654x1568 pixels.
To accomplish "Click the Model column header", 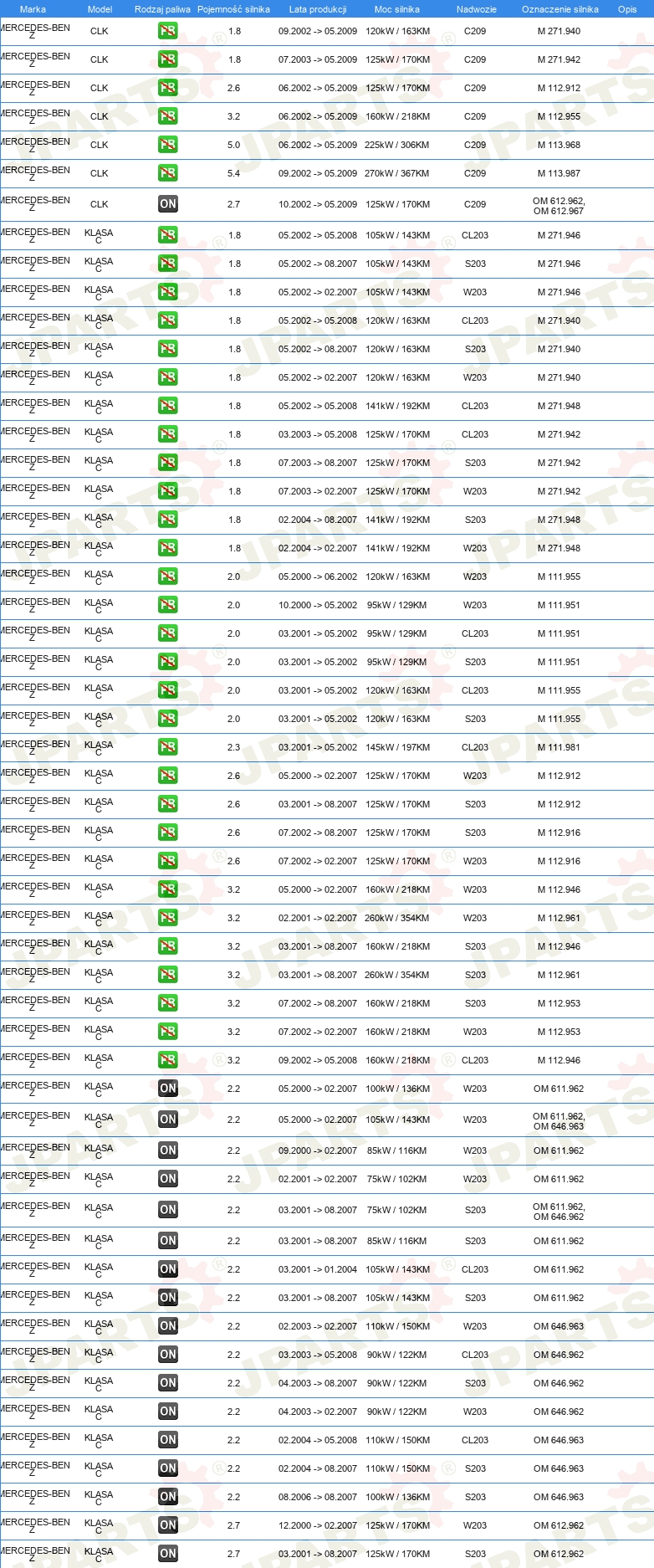I will (100, 9).
